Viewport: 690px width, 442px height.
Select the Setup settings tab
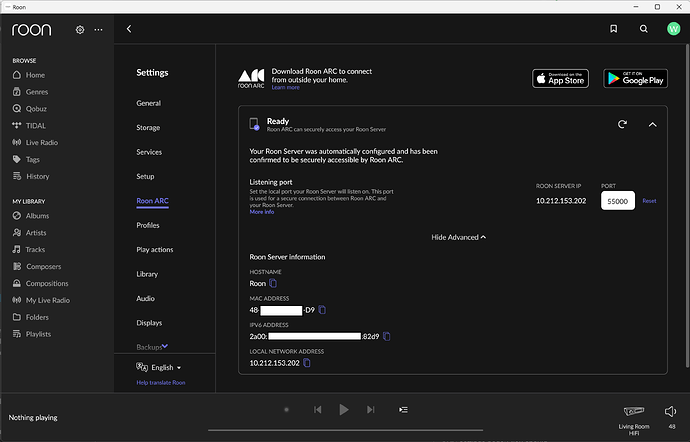(145, 176)
